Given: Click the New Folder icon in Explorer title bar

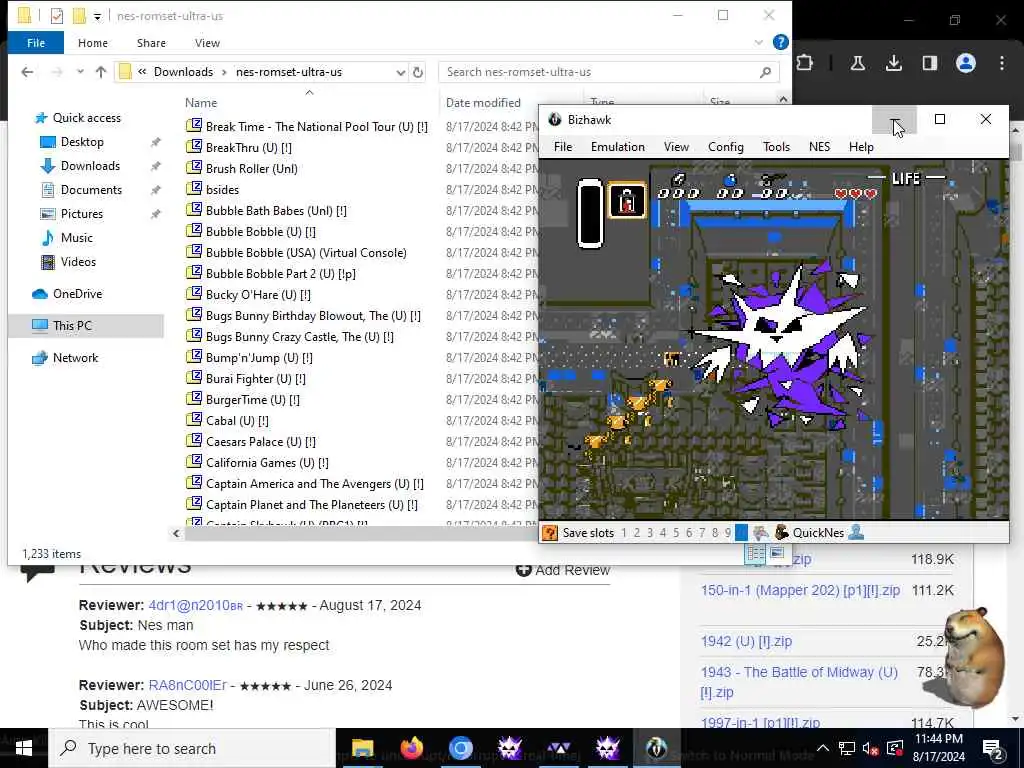Looking at the screenshot, I should (79, 16).
